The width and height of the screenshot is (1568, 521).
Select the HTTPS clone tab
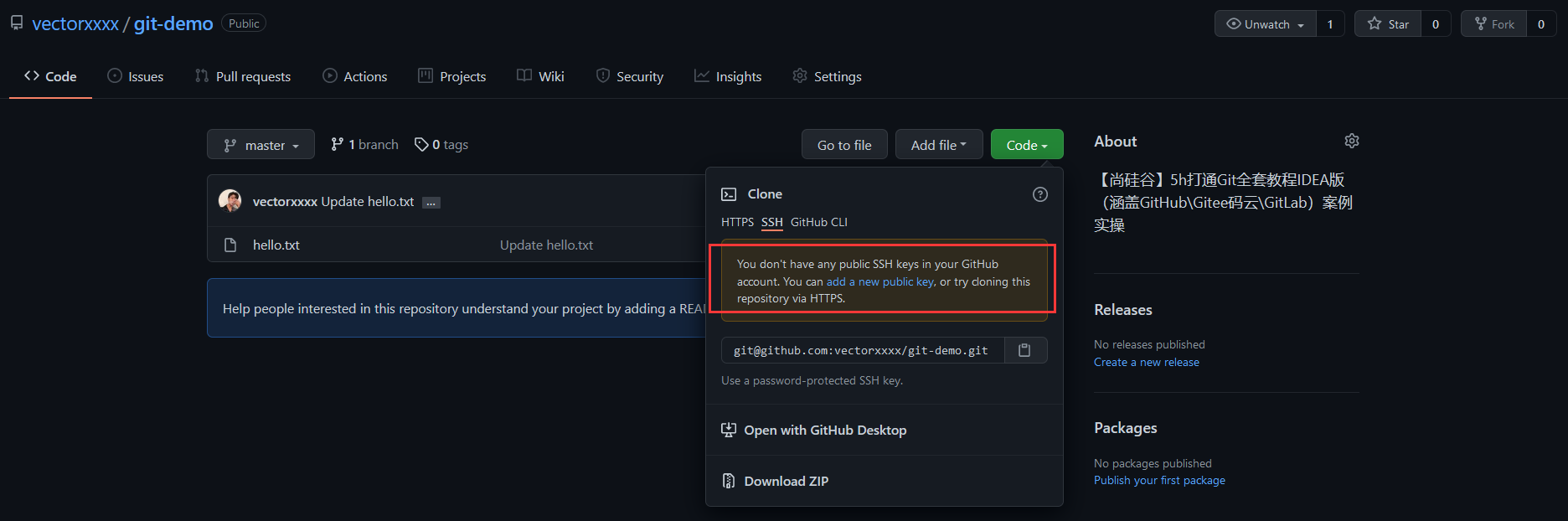(x=737, y=222)
